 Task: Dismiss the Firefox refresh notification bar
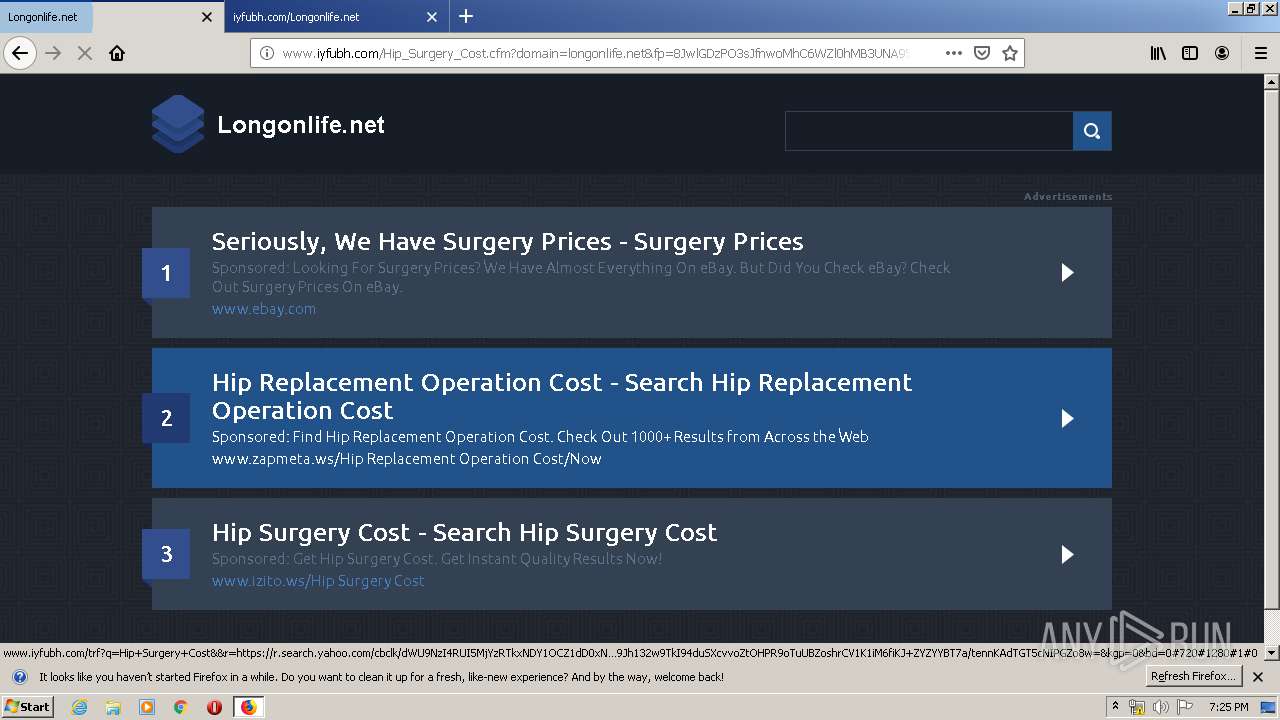pyautogui.click(x=1258, y=677)
